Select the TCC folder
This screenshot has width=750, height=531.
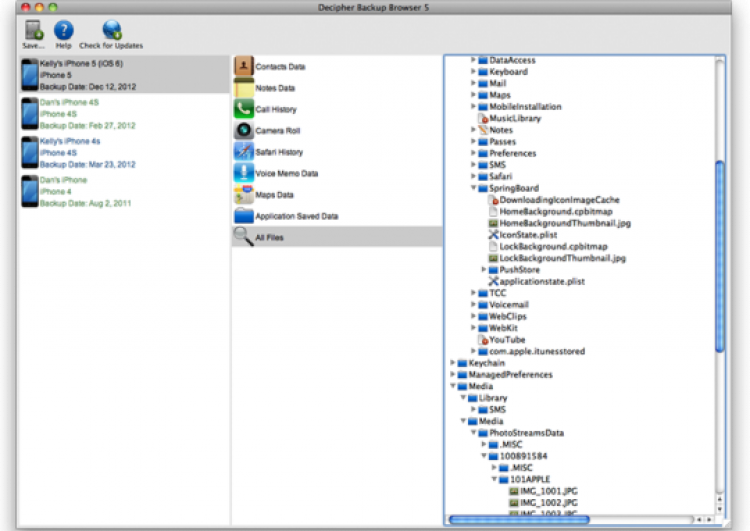(497, 293)
